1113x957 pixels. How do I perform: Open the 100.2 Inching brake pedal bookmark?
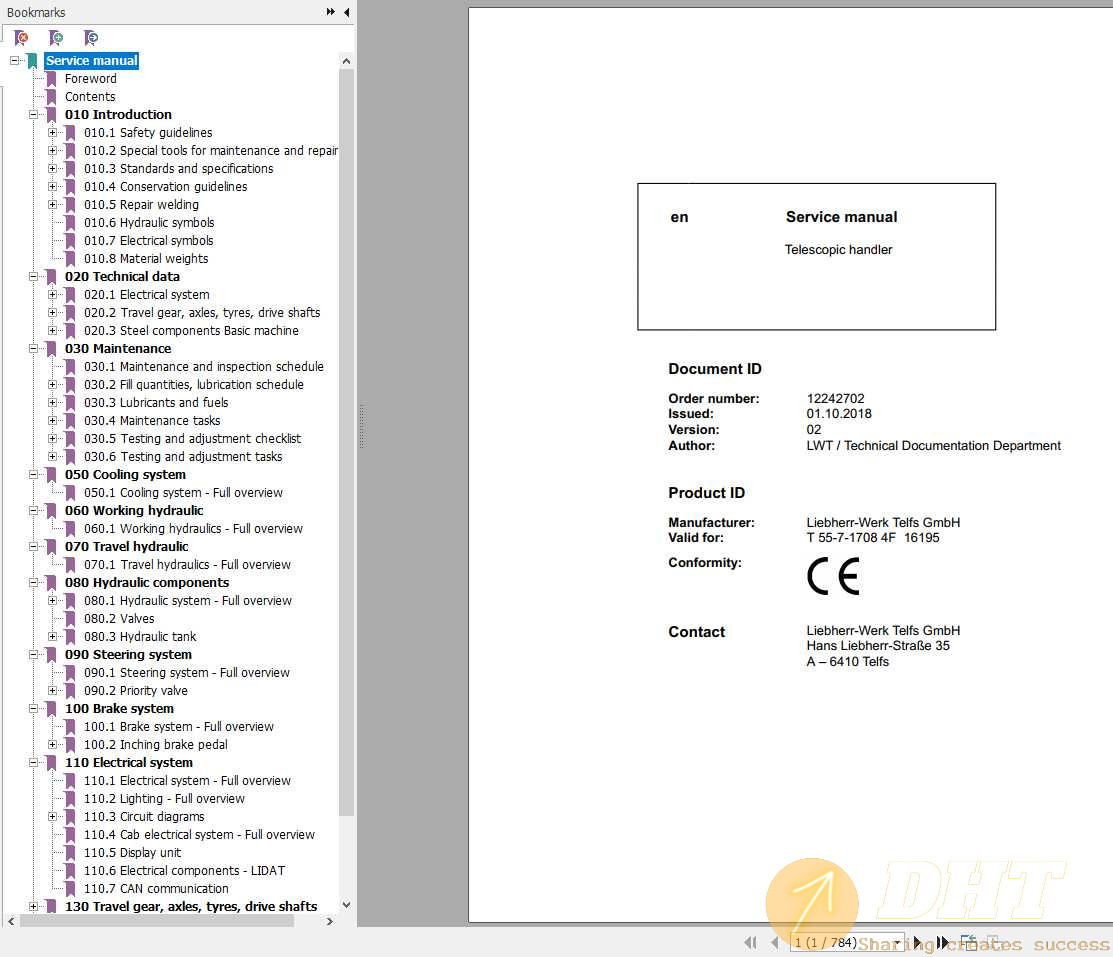point(155,745)
